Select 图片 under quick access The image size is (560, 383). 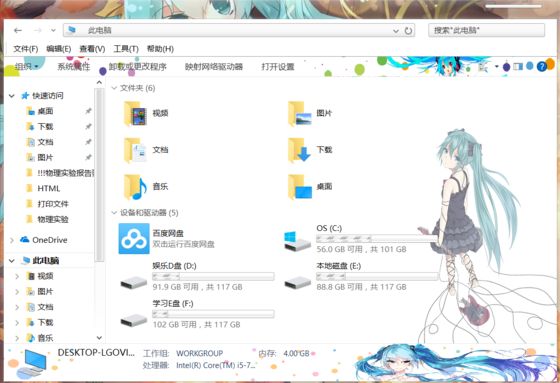(45, 157)
